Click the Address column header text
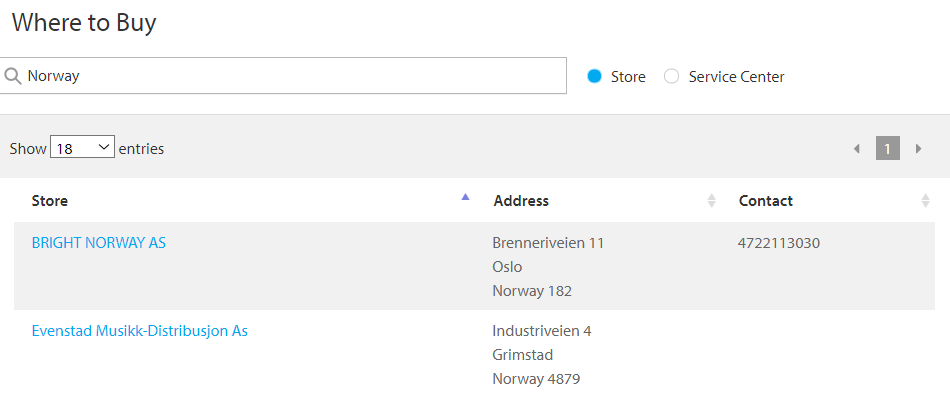 521,200
